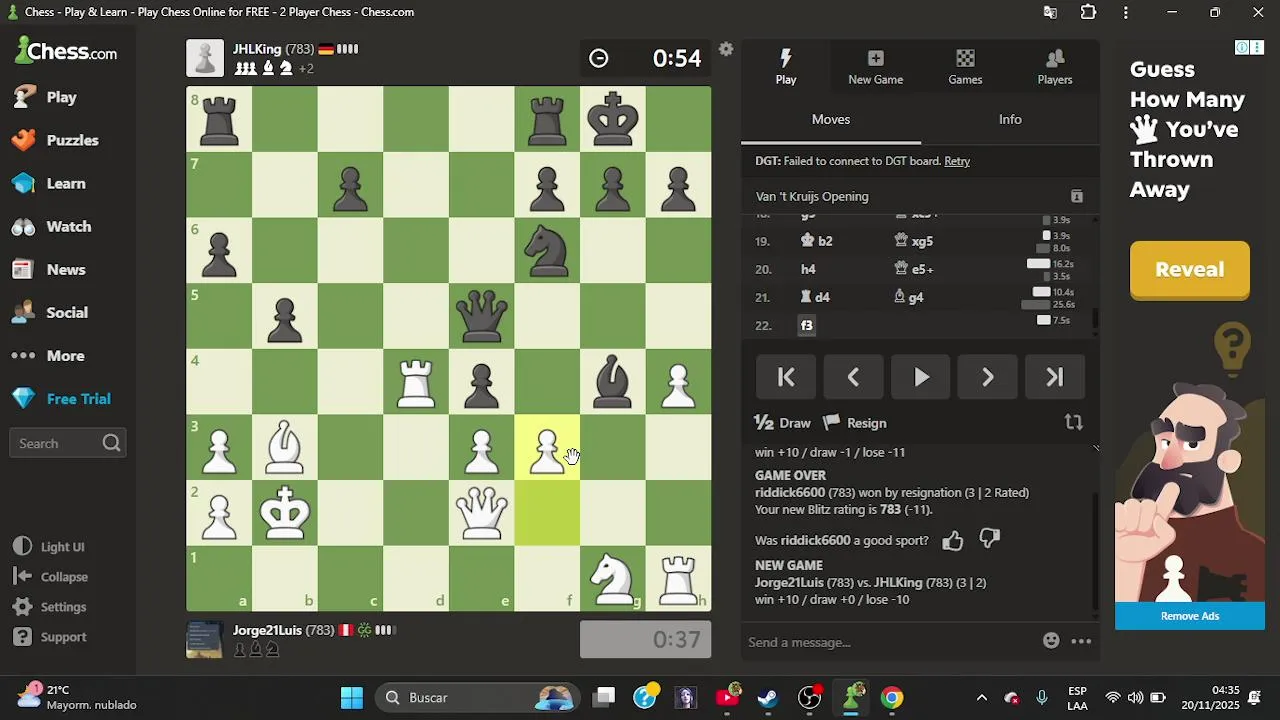Click the Reveal ad button
The width and height of the screenshot is (1280, 720).
pos(1189,269)
